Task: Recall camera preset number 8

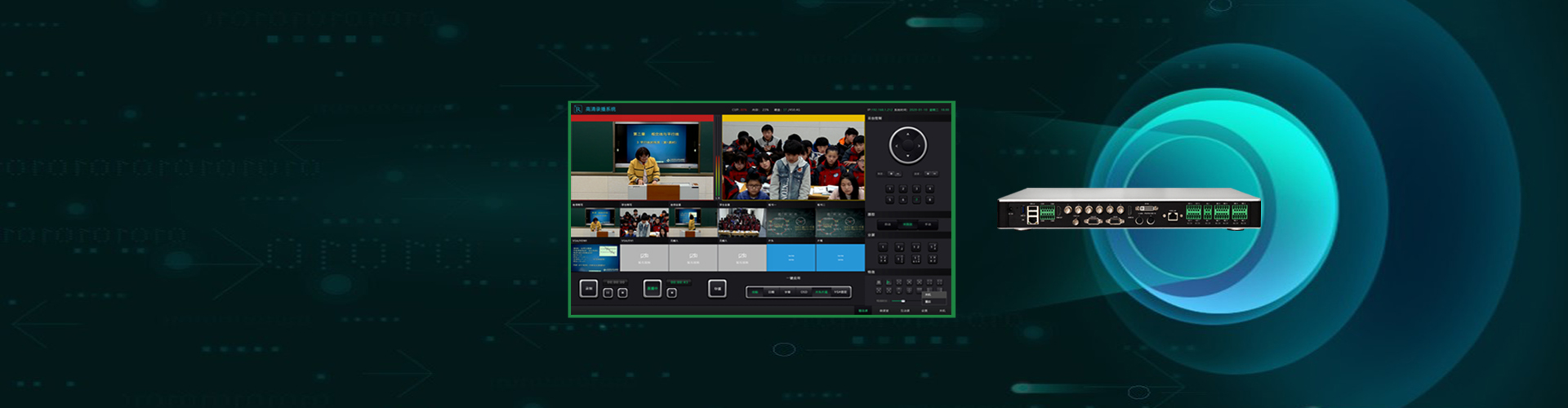Action: [x=929, y=198]
